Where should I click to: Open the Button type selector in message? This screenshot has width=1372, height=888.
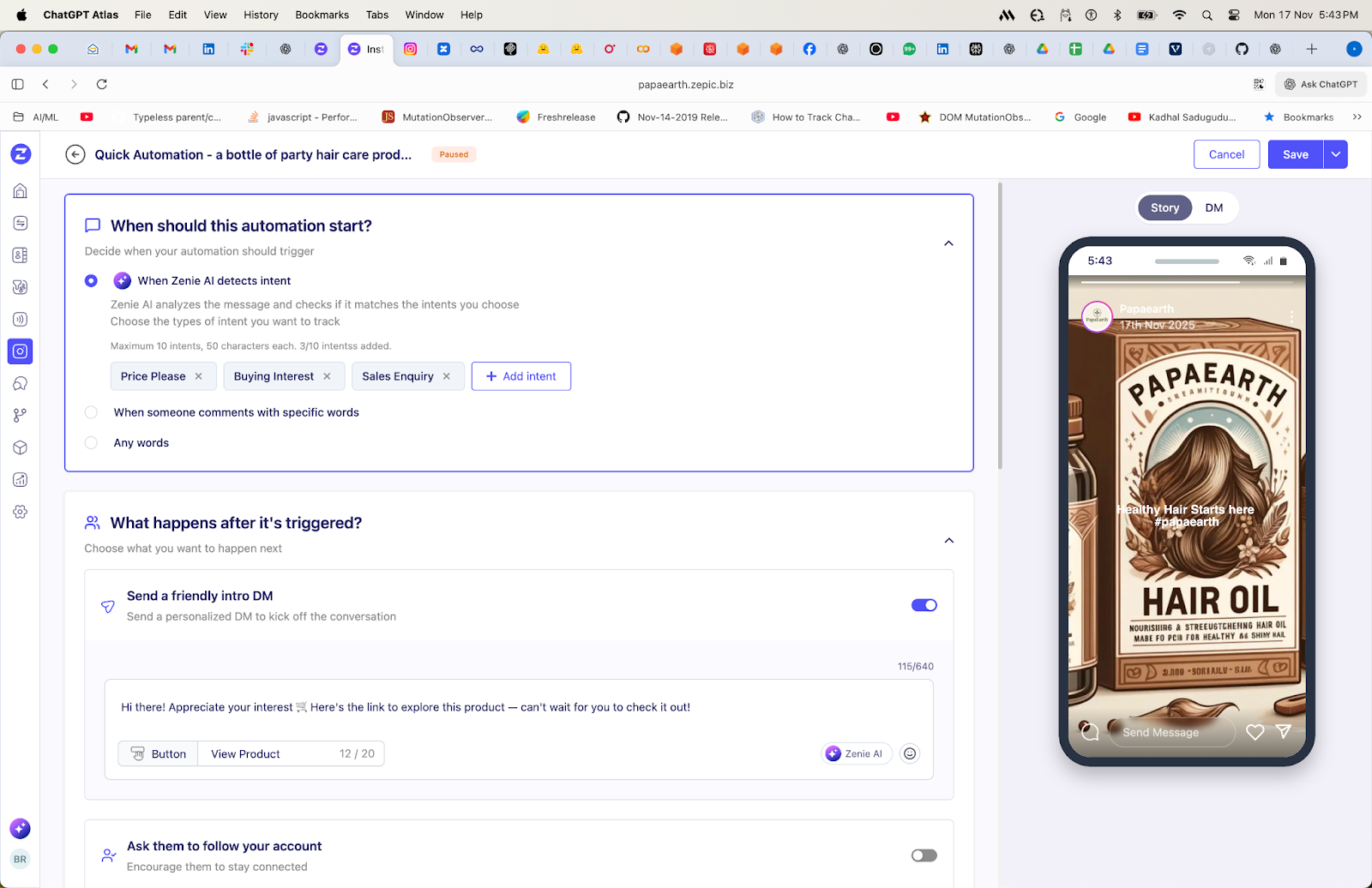[158, 753]
